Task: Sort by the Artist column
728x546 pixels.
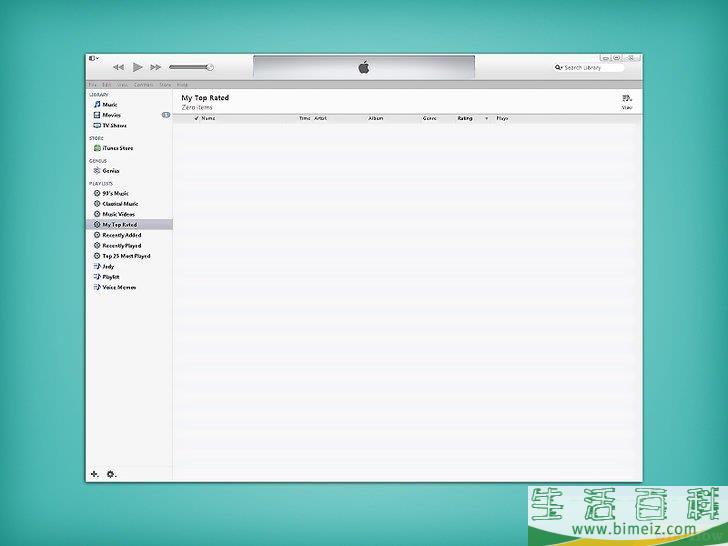Action: click(320, 118)
